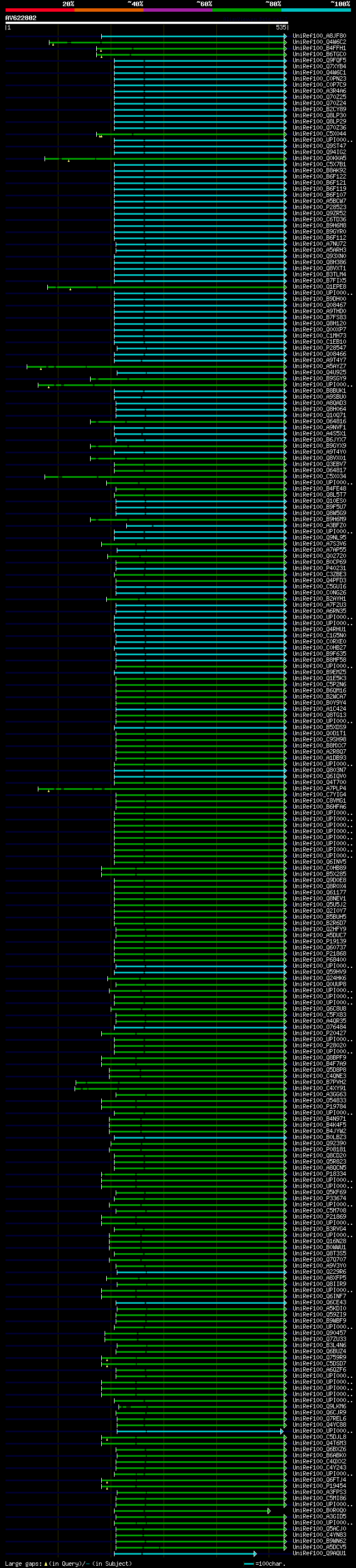Select UniRef100_P19454 label
356x1568 pixels.
point(319,1486)
